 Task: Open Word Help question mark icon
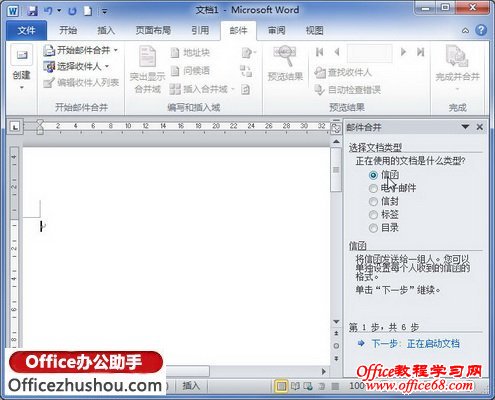pyautogui.click(x=481, y=30)
